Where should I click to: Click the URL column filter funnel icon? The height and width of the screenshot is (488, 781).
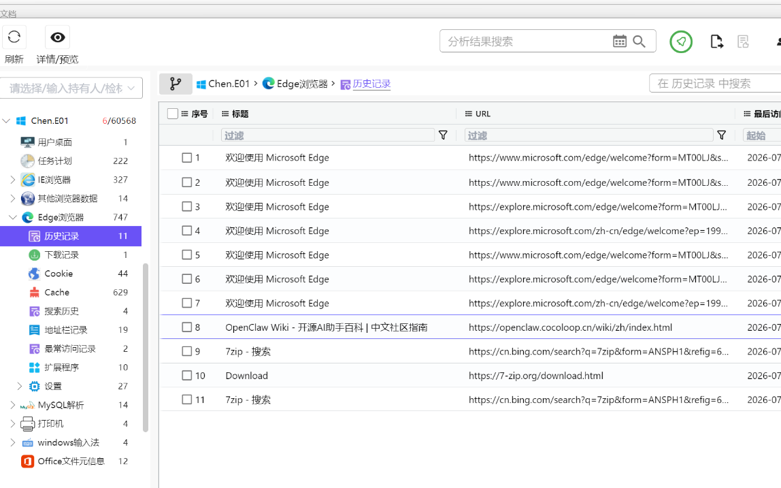tap(721, 135)
